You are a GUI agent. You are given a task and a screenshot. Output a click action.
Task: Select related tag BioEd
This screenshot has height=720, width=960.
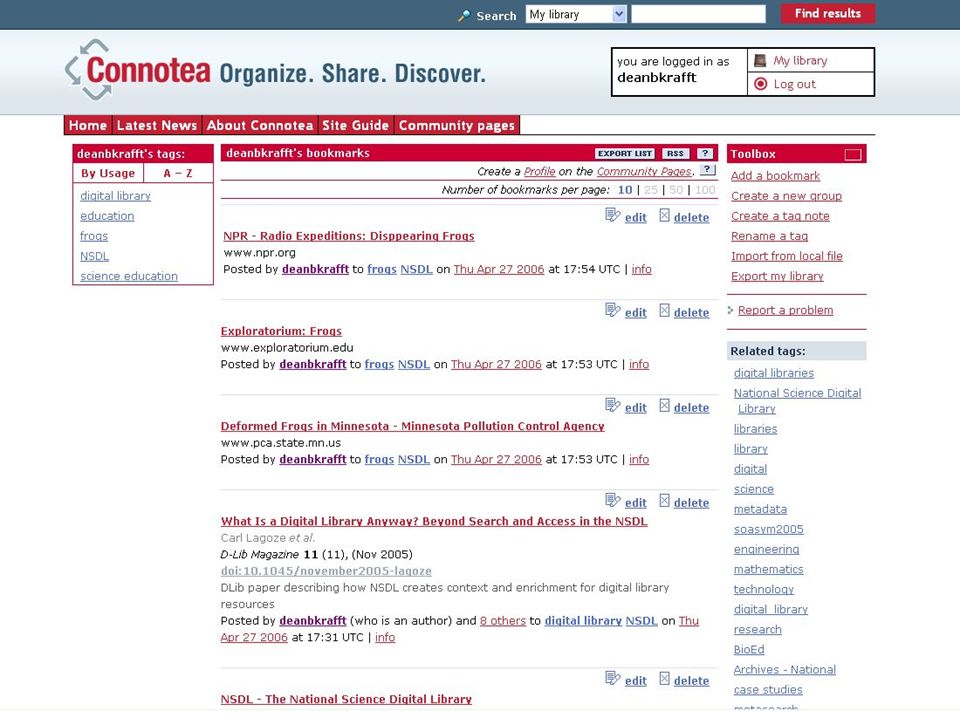click(x=749, y=650)
